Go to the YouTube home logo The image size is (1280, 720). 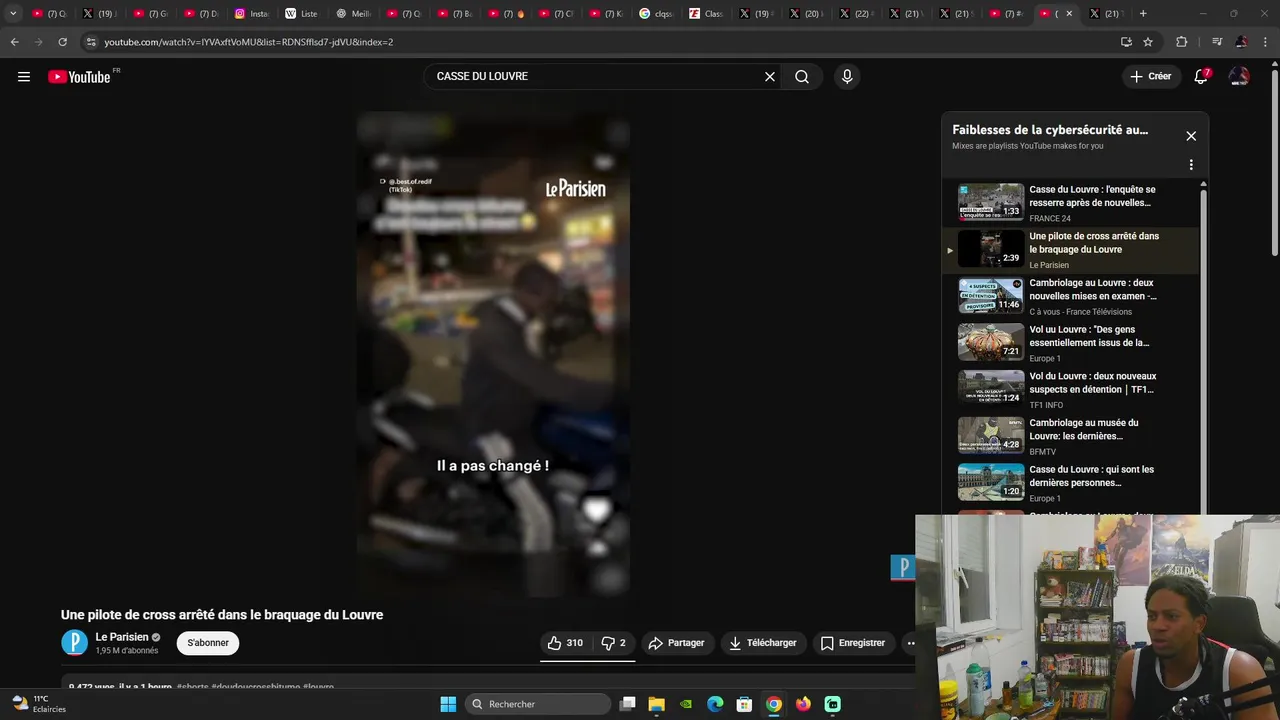81,77
